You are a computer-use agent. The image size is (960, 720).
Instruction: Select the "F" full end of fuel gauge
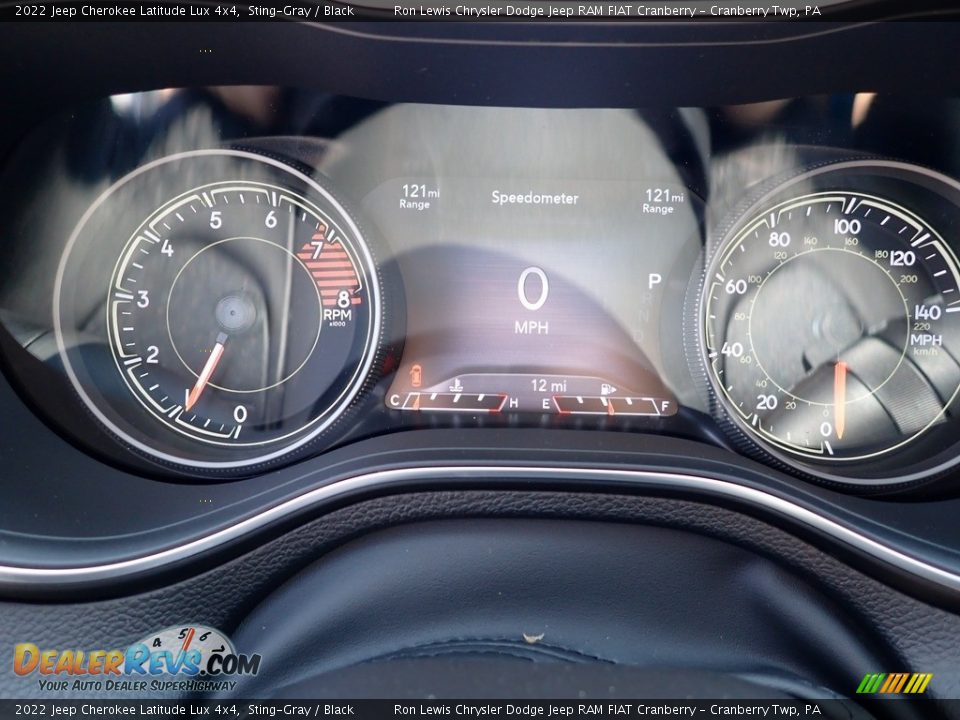pos(665,407)
